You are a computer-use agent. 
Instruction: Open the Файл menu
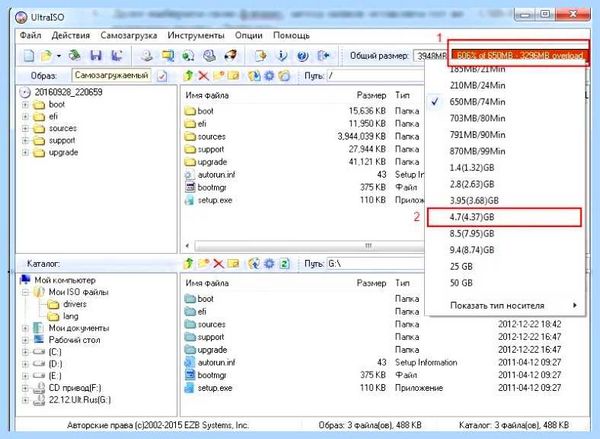point(30,36)
